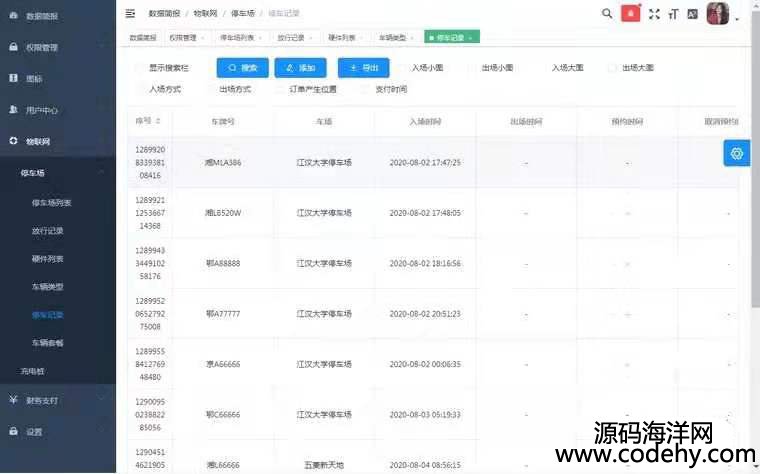The image size is (760, 474).
Task: Click the blue 导出 export button
Action: coord(363,68)
